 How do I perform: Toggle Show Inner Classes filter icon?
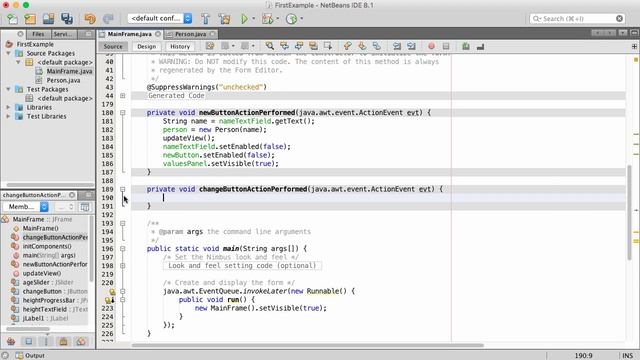81,341
